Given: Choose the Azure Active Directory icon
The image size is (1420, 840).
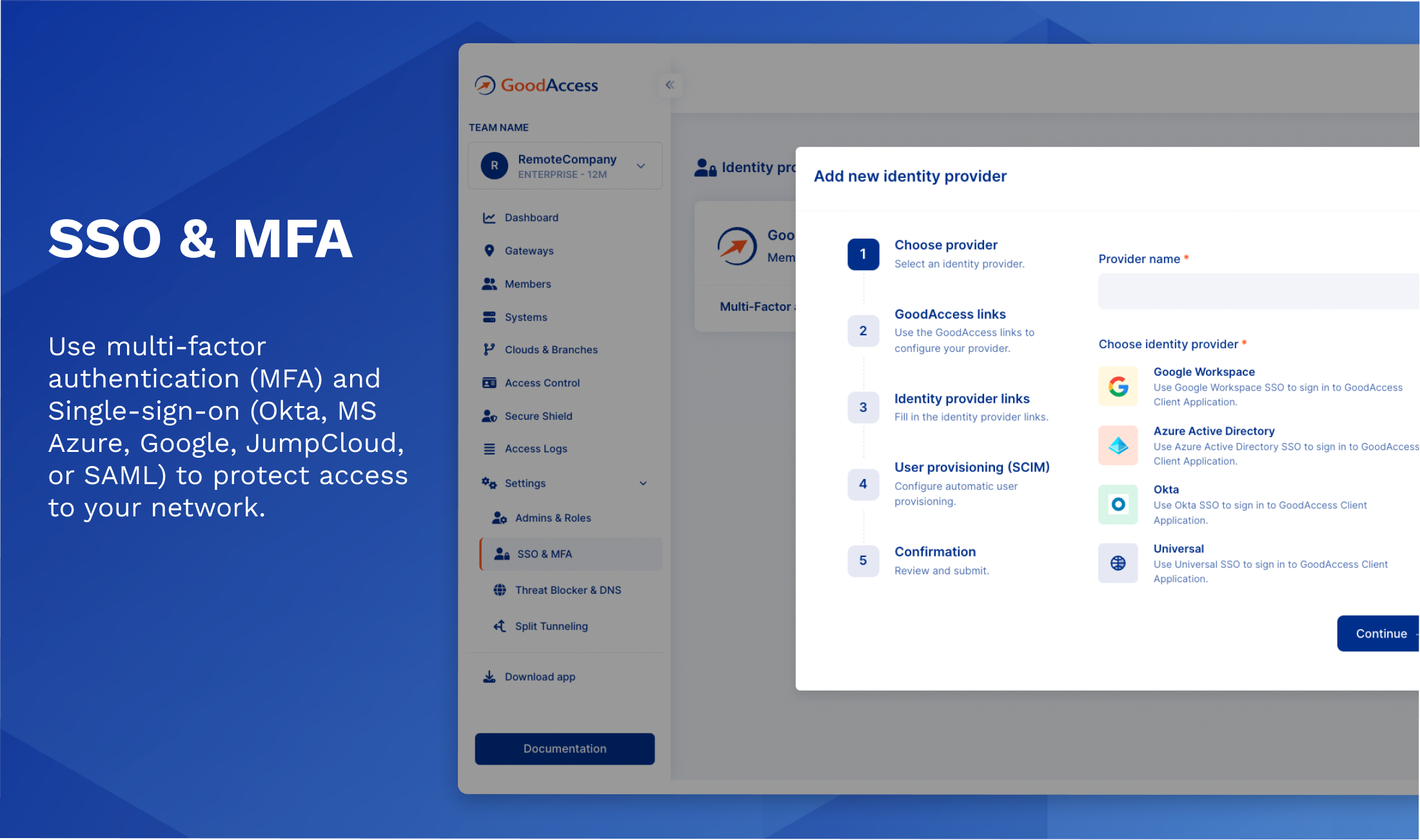Looking at the screenshot, I should pos(1118,445).
